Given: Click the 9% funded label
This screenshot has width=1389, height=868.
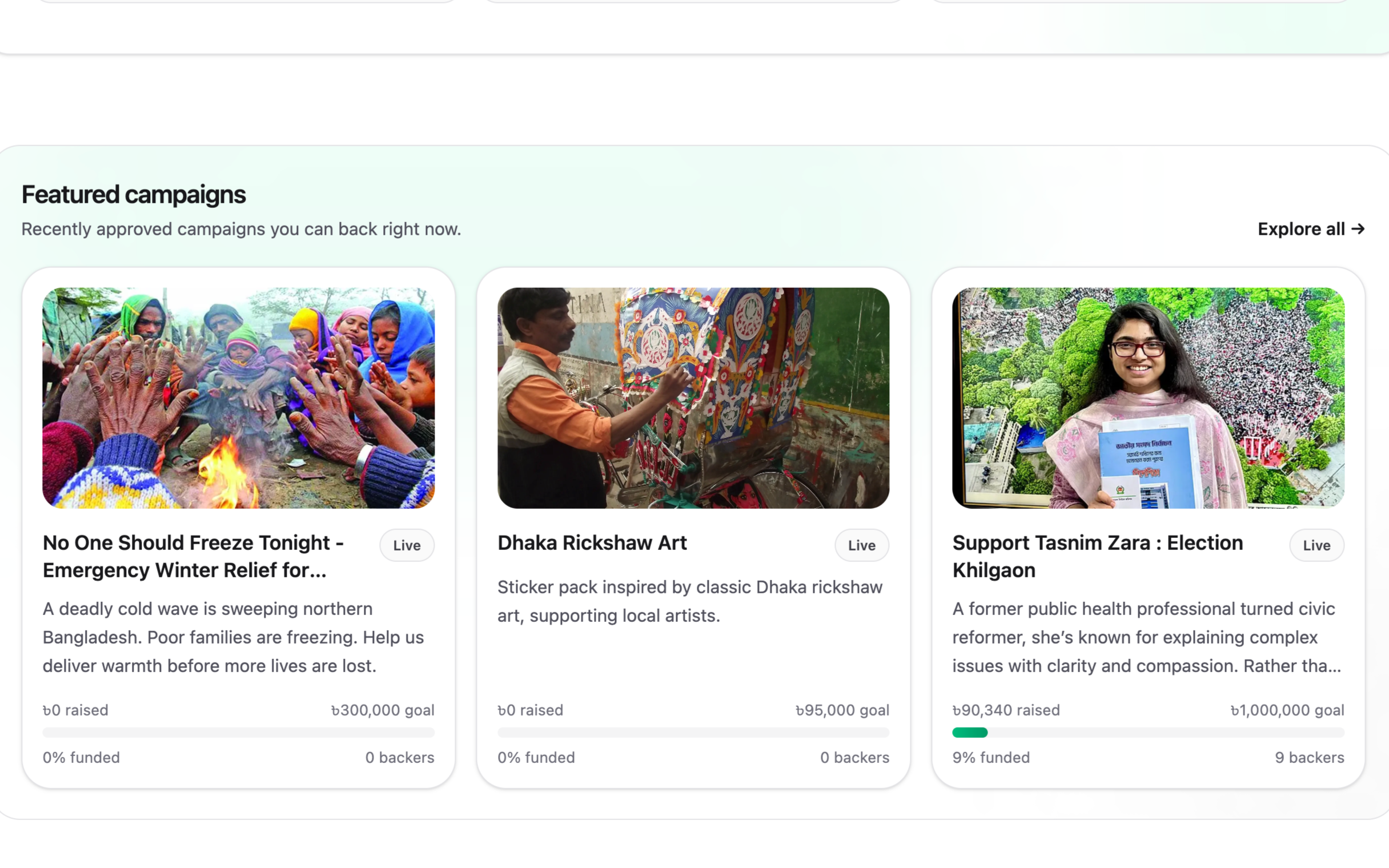Looking at the screenshot, I should tap(991, 757).
